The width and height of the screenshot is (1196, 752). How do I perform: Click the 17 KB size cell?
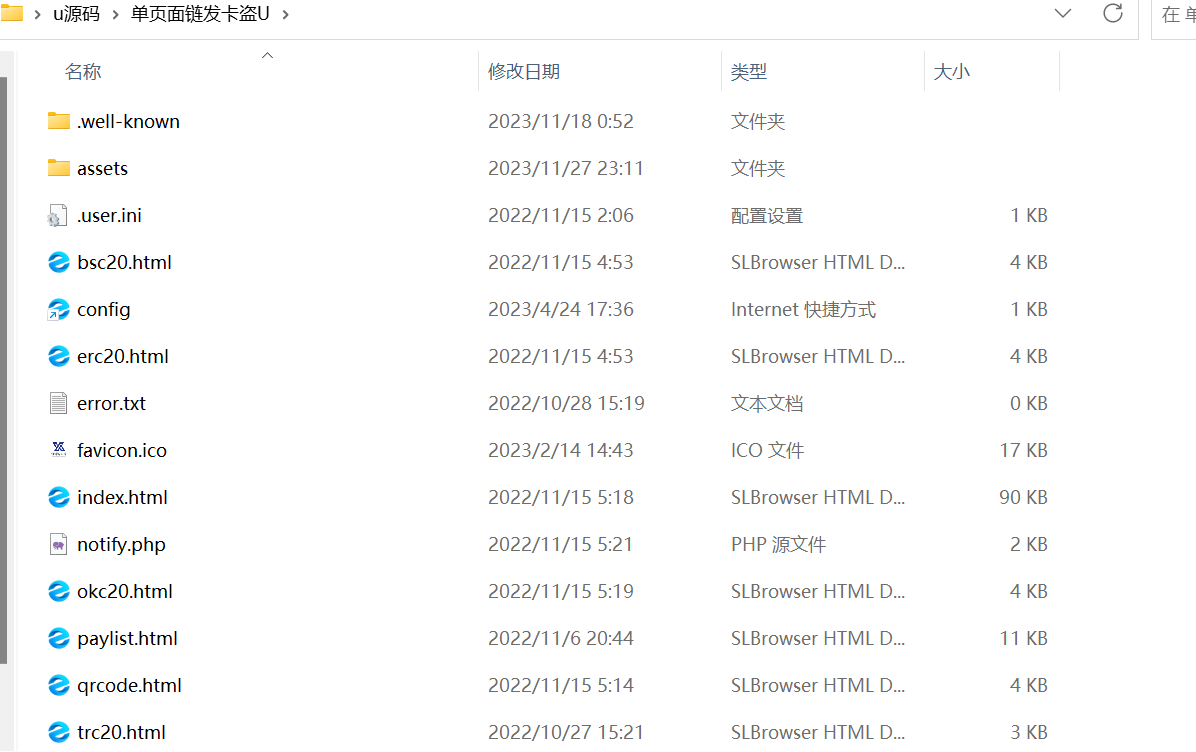(x=1023, y=451)
